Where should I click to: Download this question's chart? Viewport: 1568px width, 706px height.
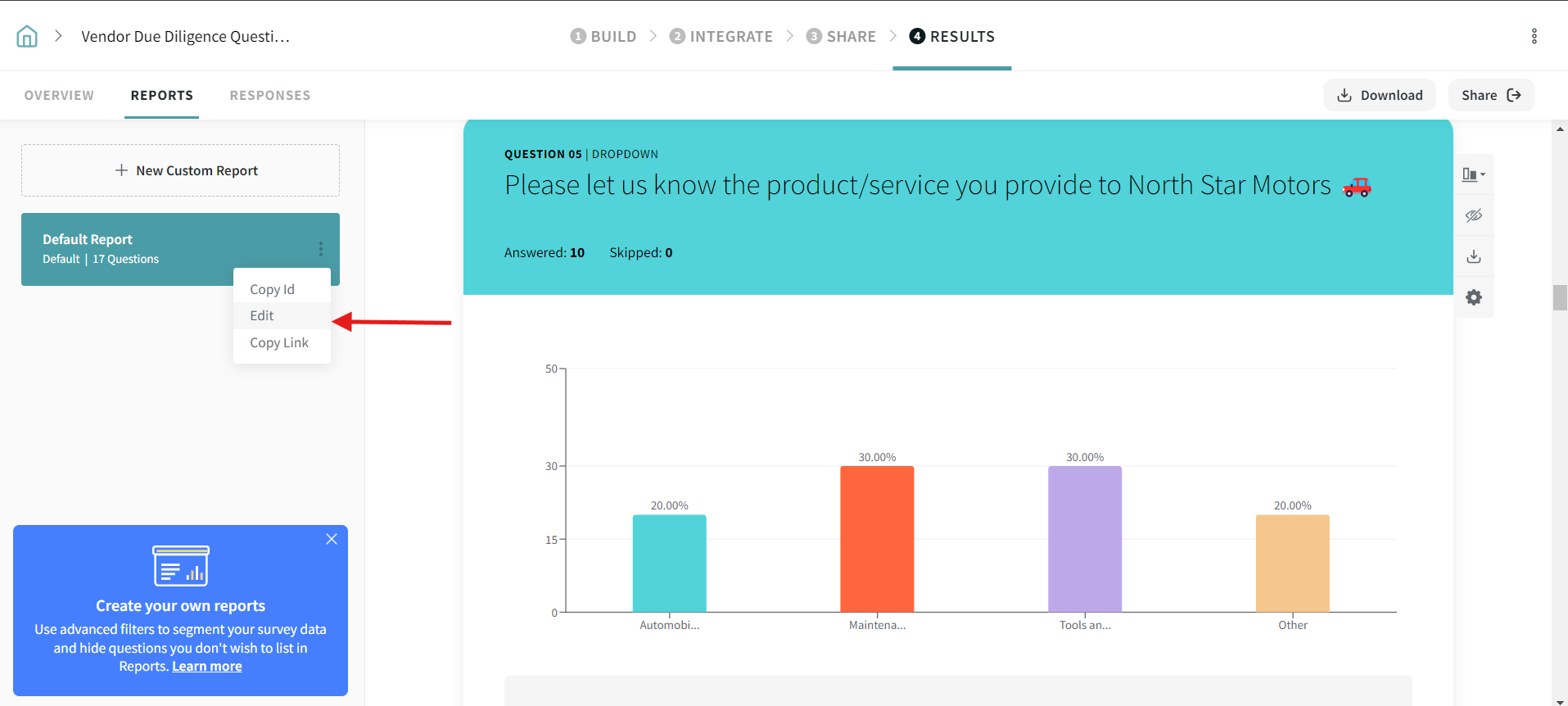[x=1473, y=256]
